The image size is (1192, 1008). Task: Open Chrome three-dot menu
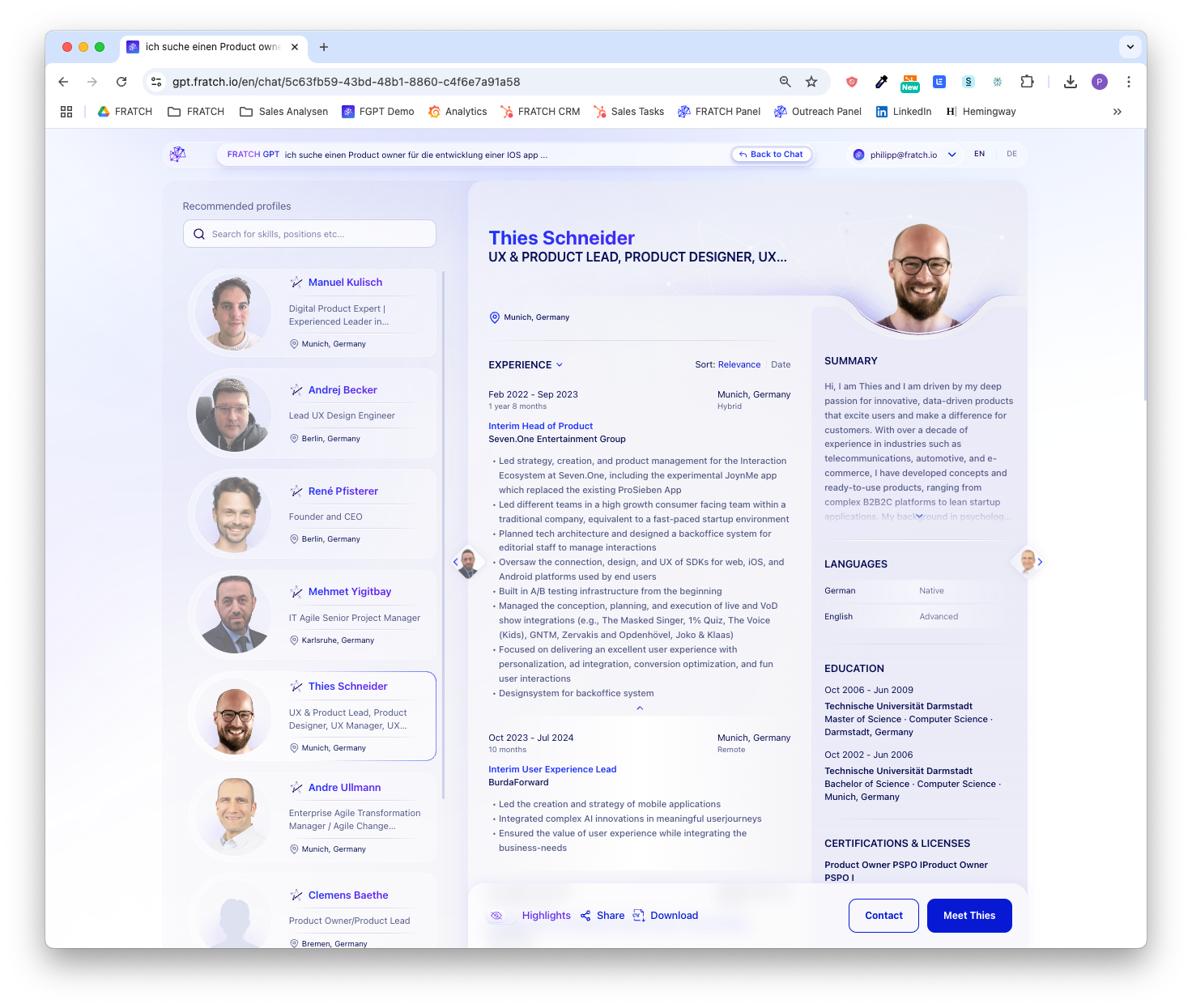[x=1129, y=82]
